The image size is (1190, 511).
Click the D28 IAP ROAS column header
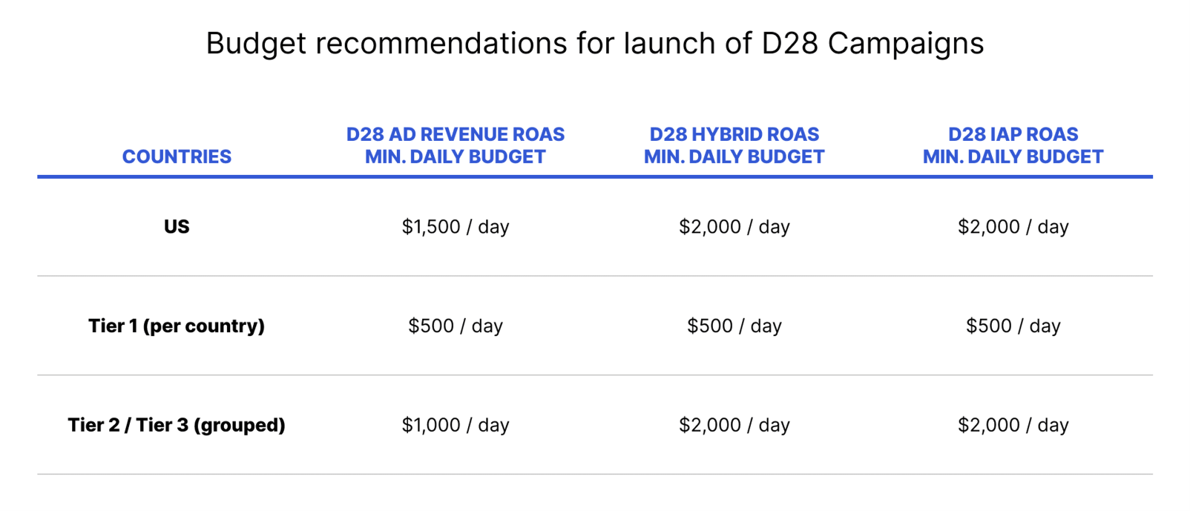click(1012, 146)
